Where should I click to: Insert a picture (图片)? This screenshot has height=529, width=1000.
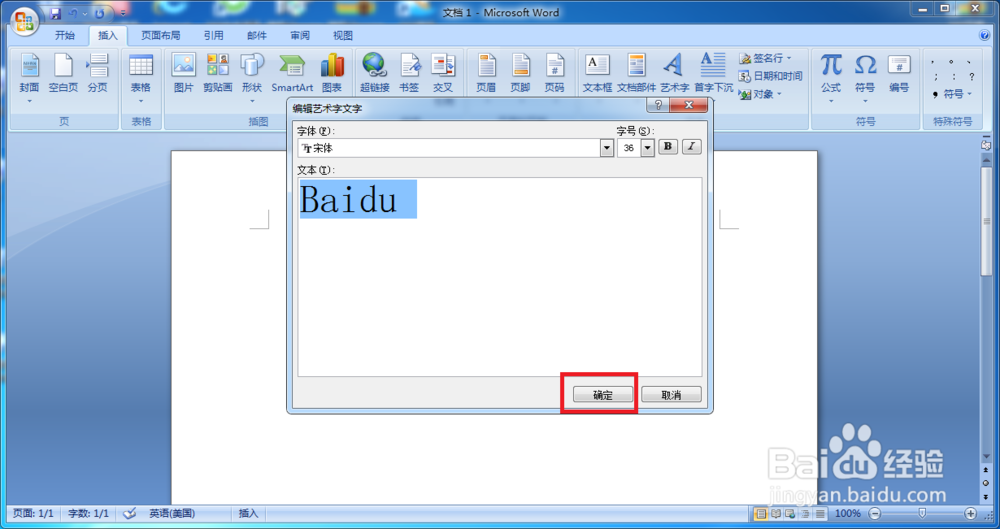[x=184, y=73]
